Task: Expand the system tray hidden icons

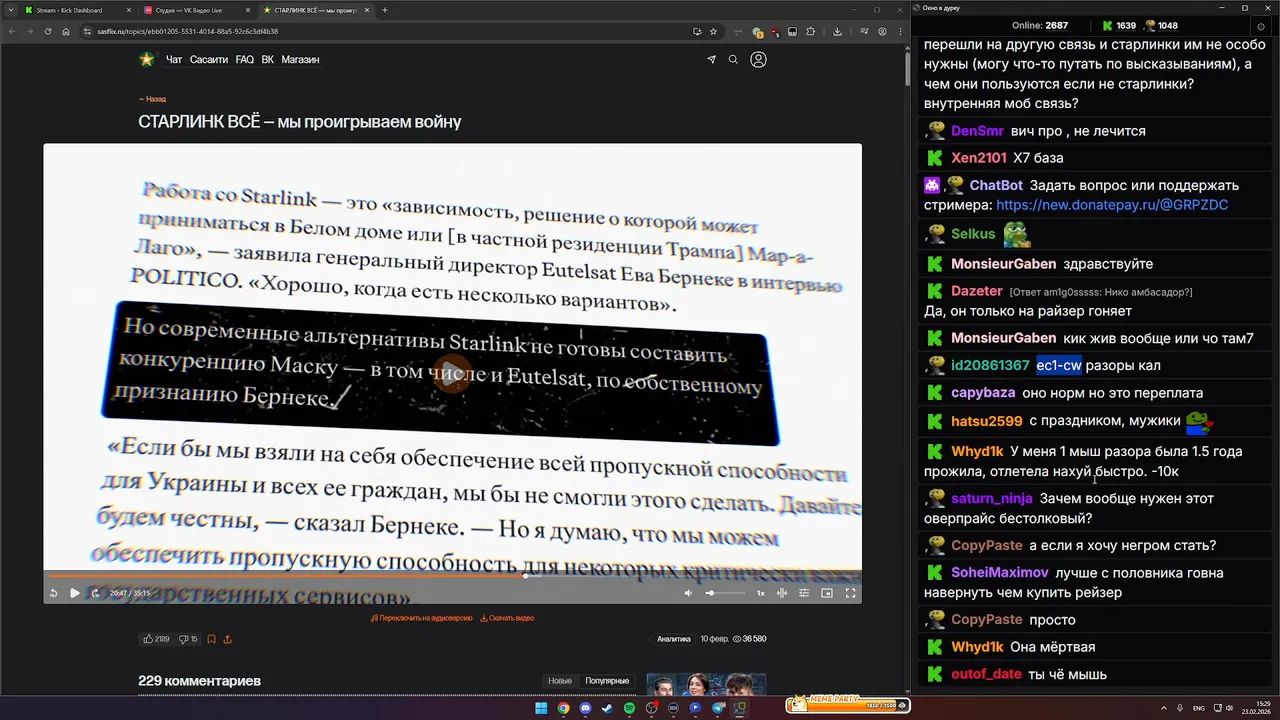Action: tap(1164, 708)
